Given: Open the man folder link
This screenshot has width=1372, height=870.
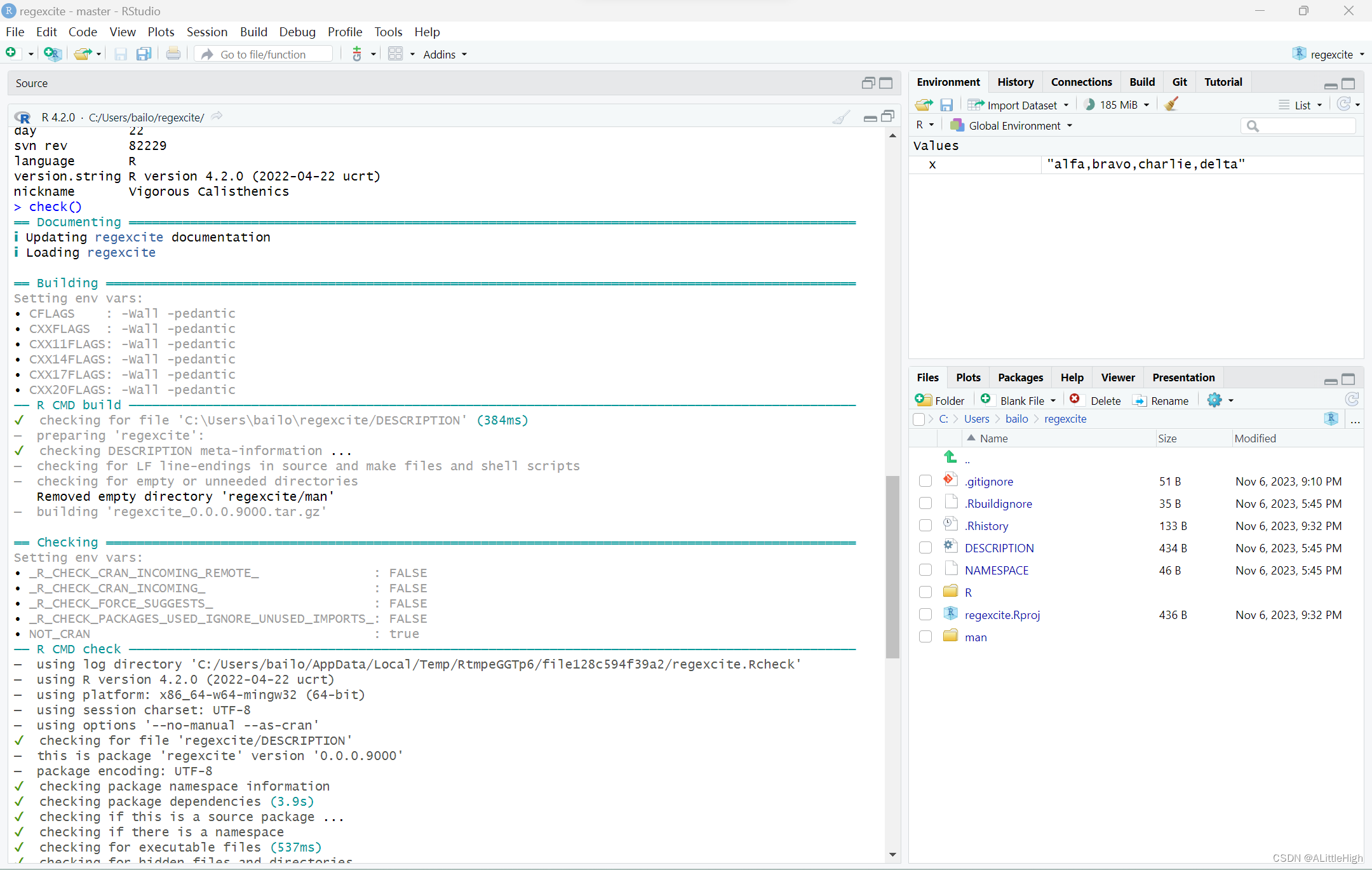Looking at the screenshot, I should click(x=976, y=637).
